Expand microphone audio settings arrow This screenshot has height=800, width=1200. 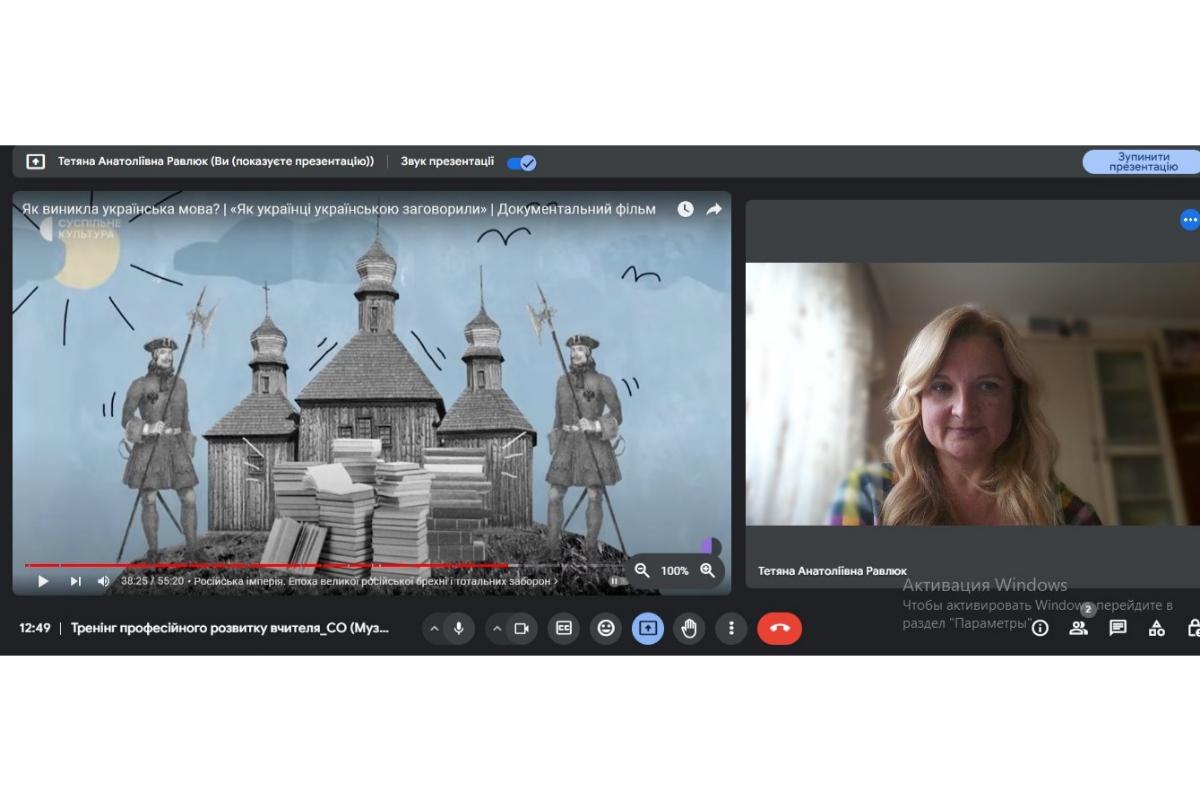click(434, 628)
